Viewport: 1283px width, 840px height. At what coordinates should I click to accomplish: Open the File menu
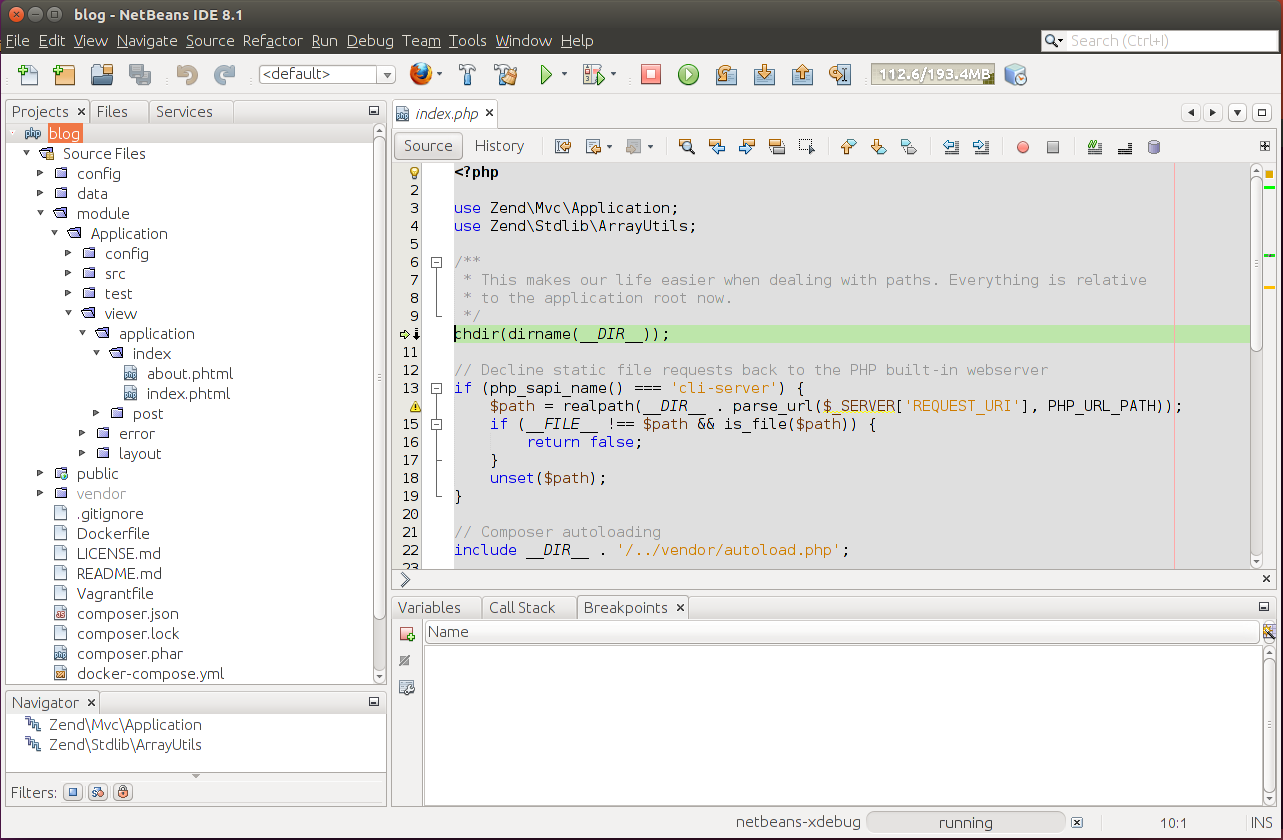click(x=17, y=41)
